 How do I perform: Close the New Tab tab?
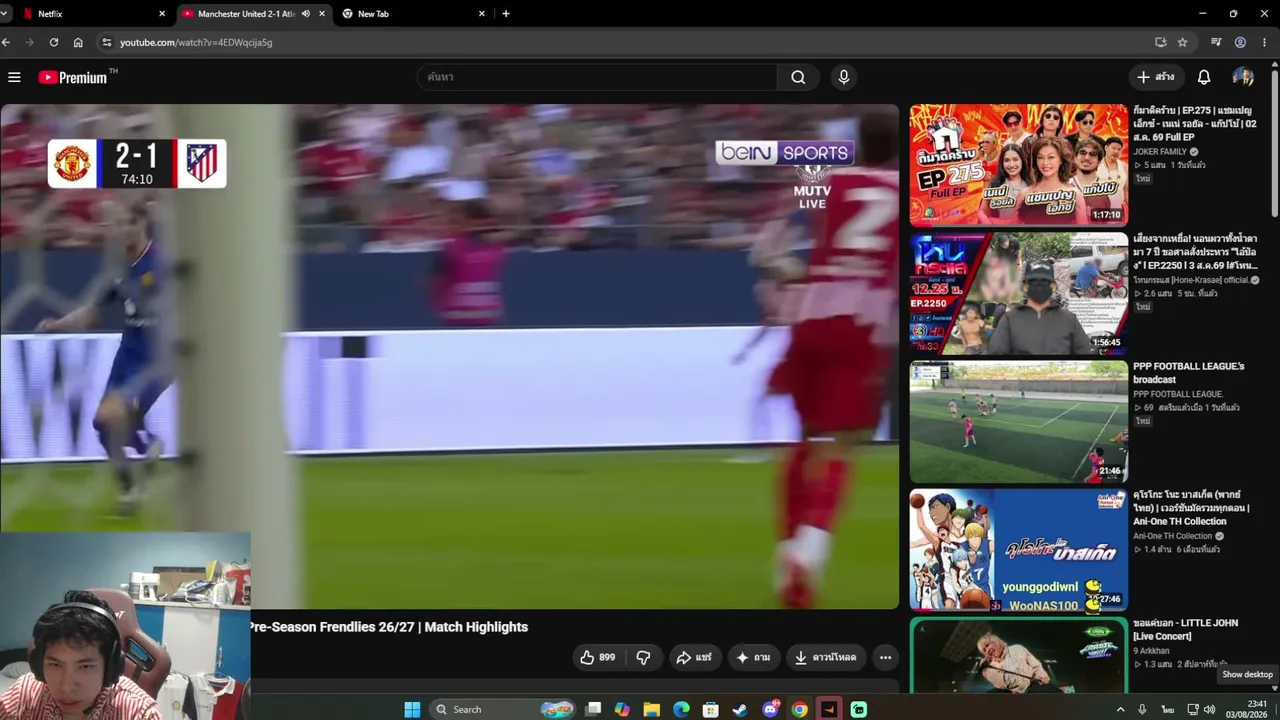point(482,14)
